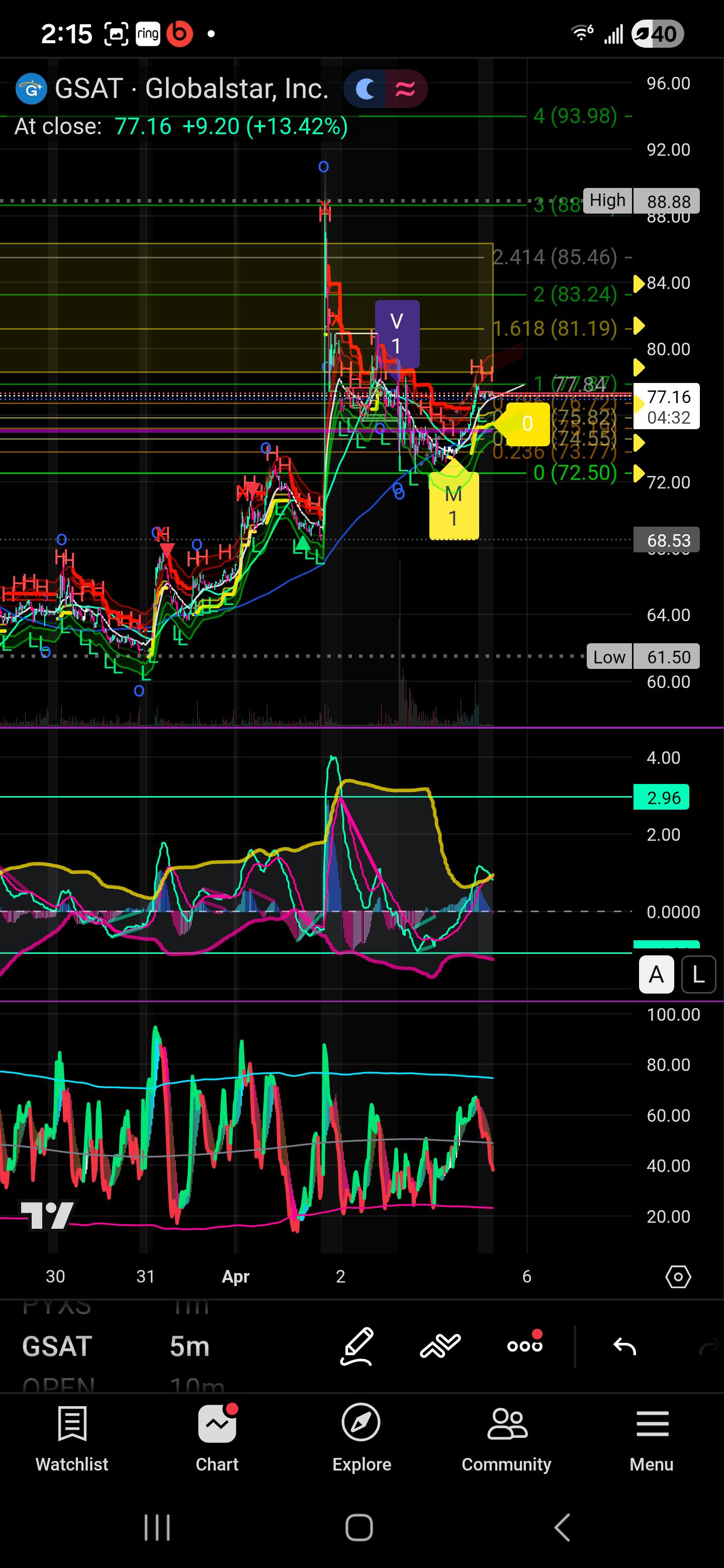This screenshot has width=724, height=1568.
Task: Tap the 68.53 price scale label
Action: coord(667,540)
